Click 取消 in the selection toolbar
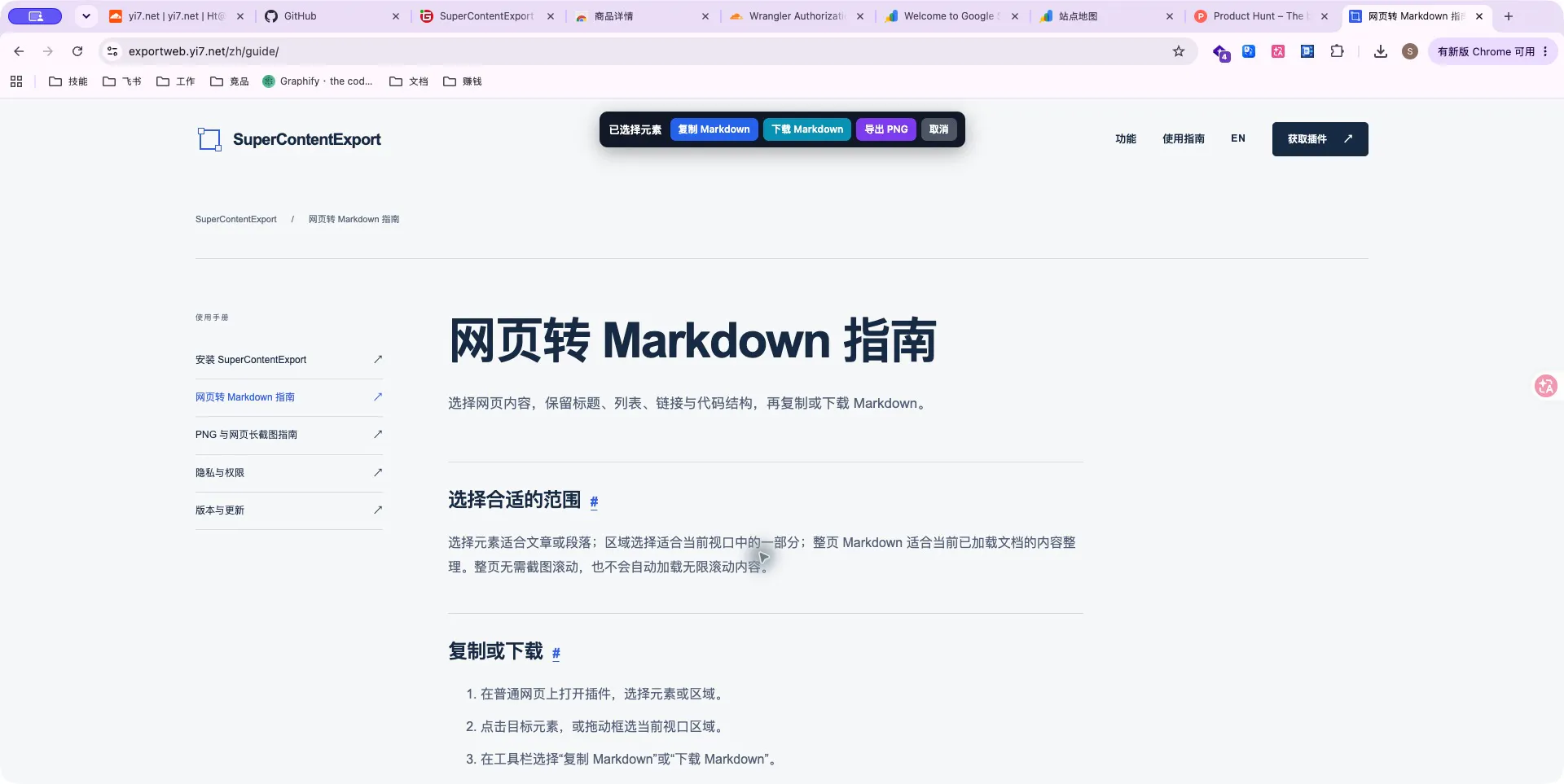The width and height of the screenshot is (1564, 784). click(939, 129)
